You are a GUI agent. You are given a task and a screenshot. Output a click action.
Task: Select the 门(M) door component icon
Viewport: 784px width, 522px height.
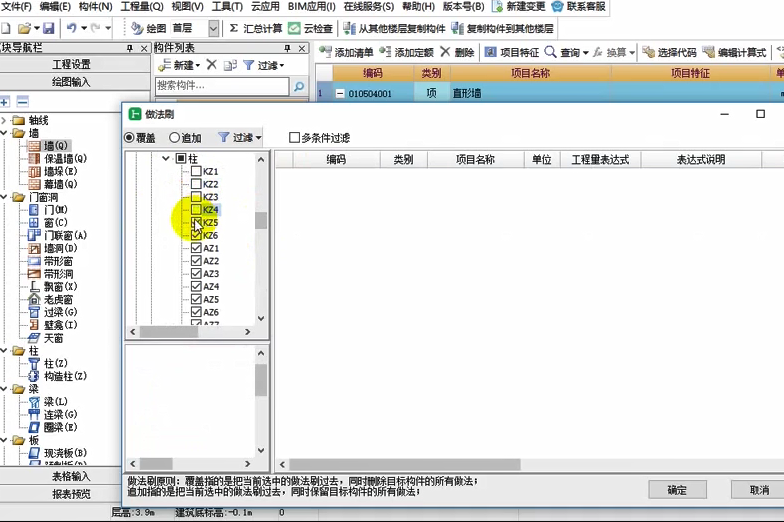35,210
